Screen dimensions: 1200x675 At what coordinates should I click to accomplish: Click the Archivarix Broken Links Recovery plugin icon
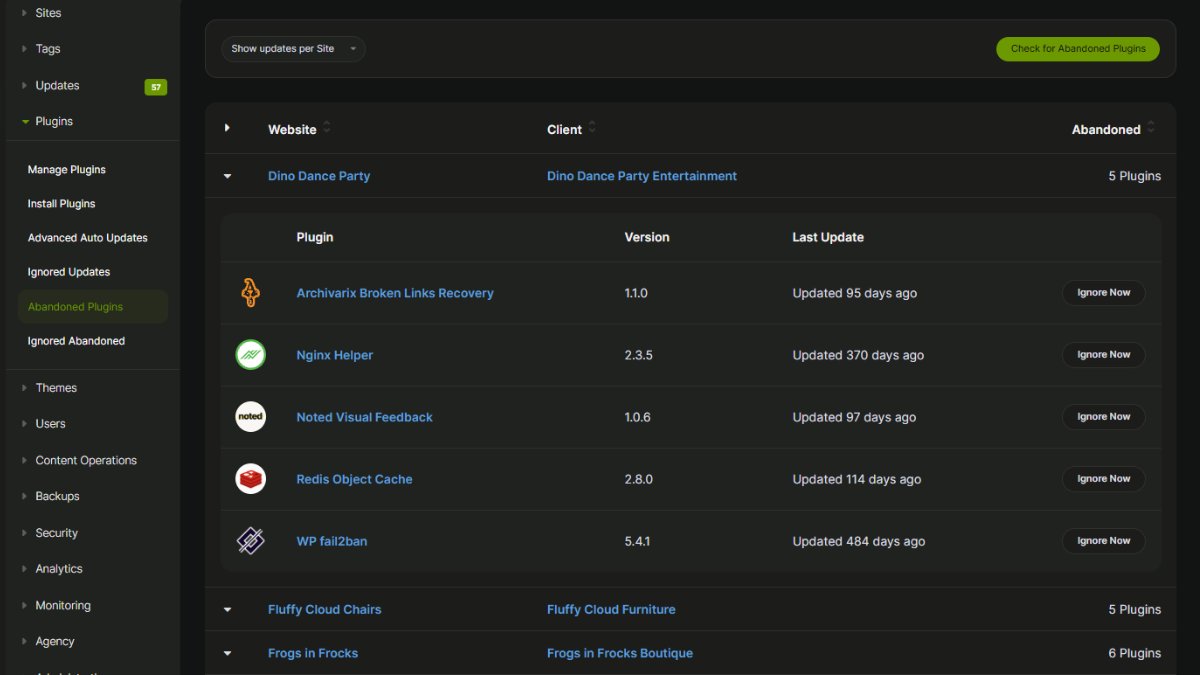pos(250,293)
